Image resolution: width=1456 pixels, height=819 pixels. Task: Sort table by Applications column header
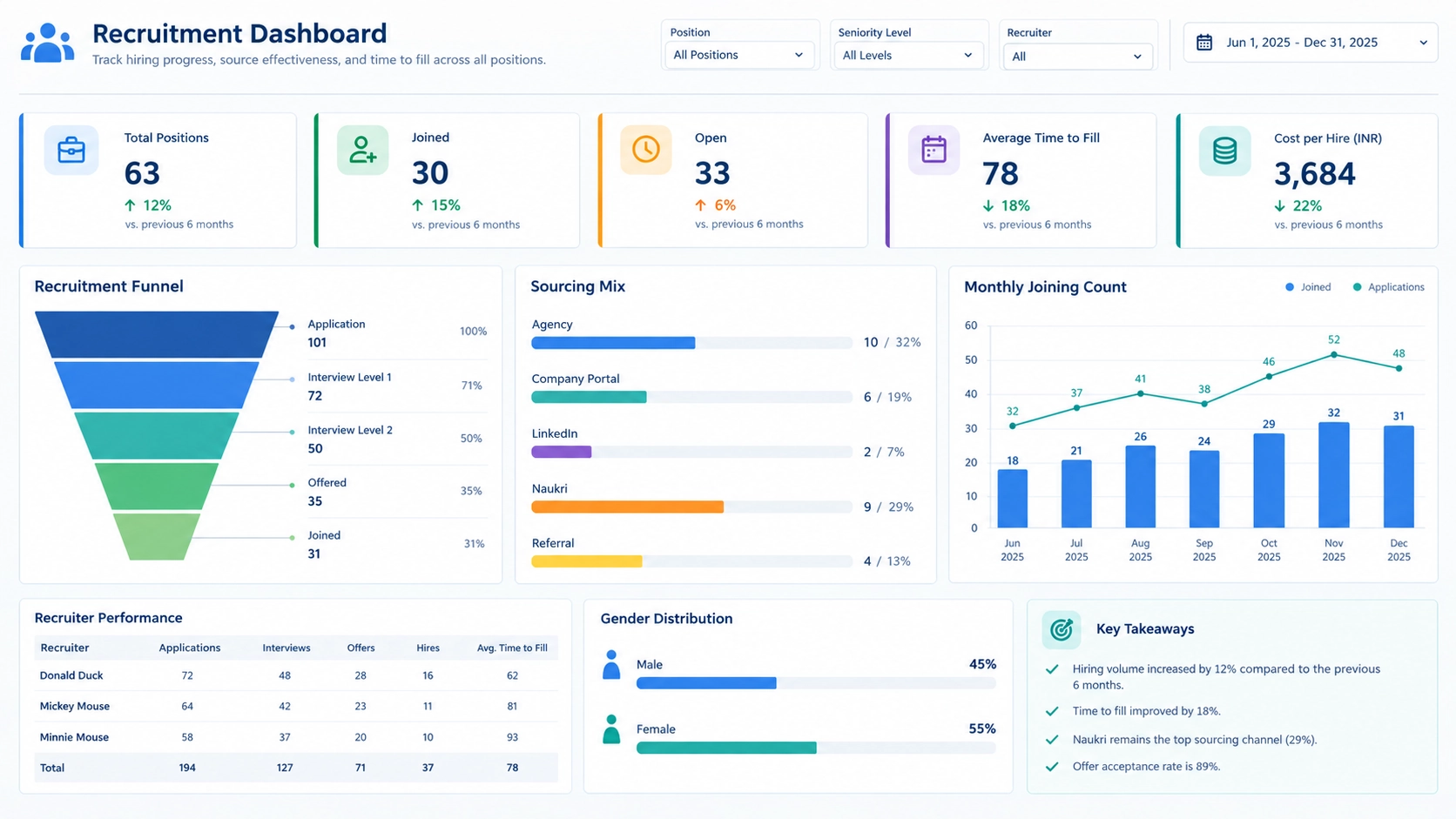tap(190, 648)
